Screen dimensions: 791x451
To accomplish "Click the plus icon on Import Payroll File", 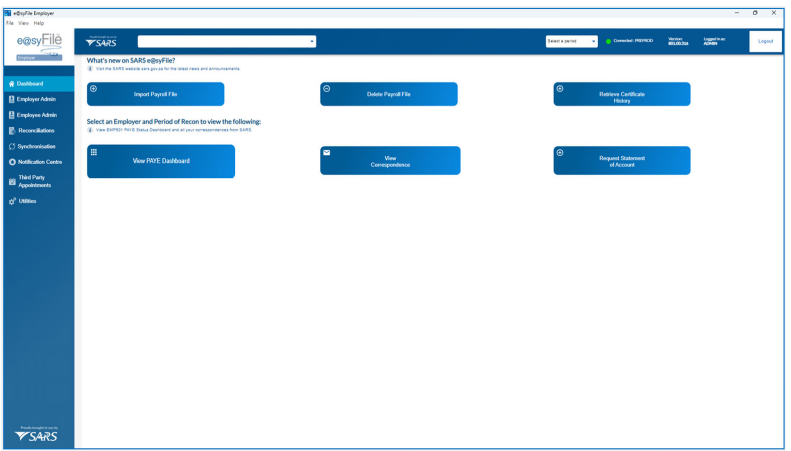I will pyautogui.click(x=94, y=88).
